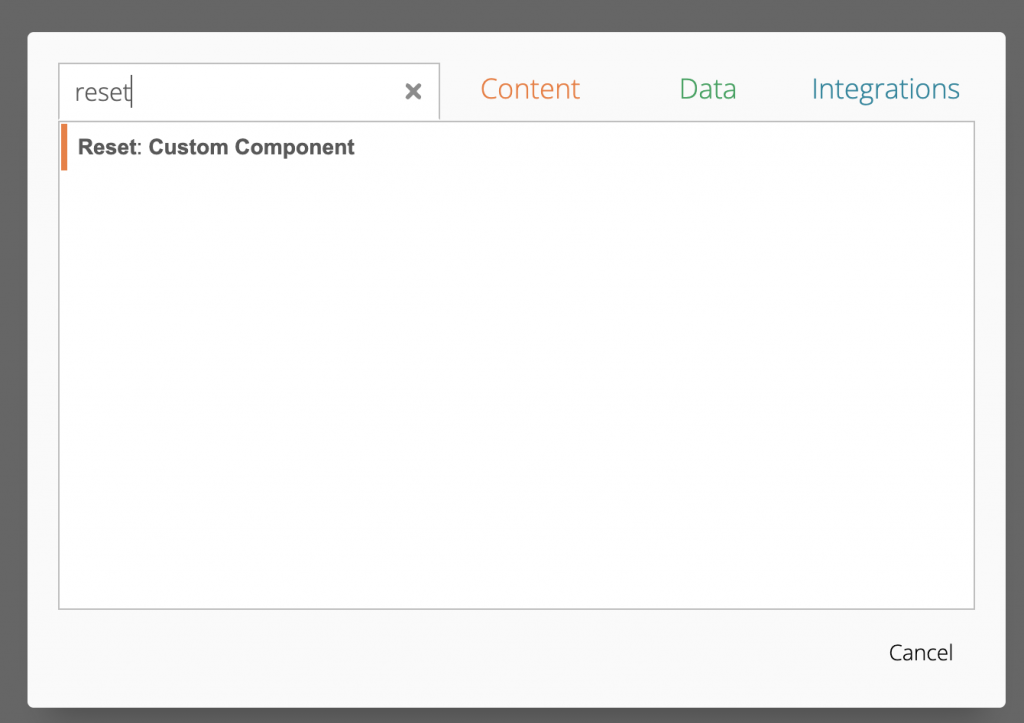
Task: Click the orange marker beside Reset result
Action: [x=64, y=147]
